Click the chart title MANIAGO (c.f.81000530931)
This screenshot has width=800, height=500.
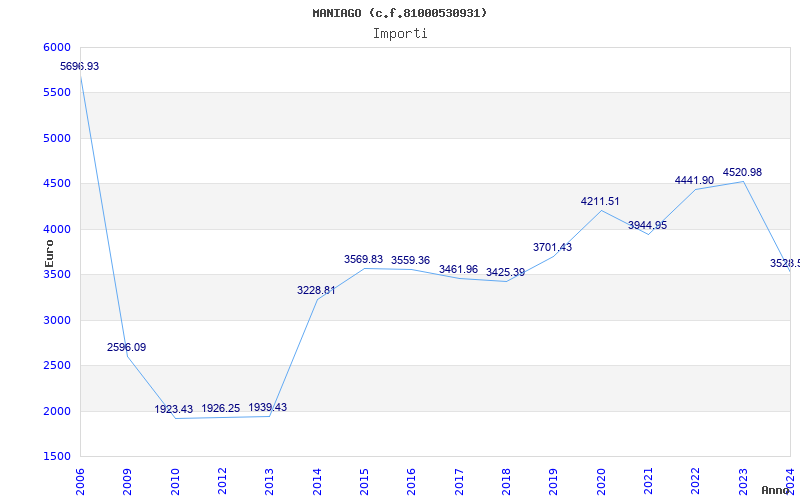point(399,13)
